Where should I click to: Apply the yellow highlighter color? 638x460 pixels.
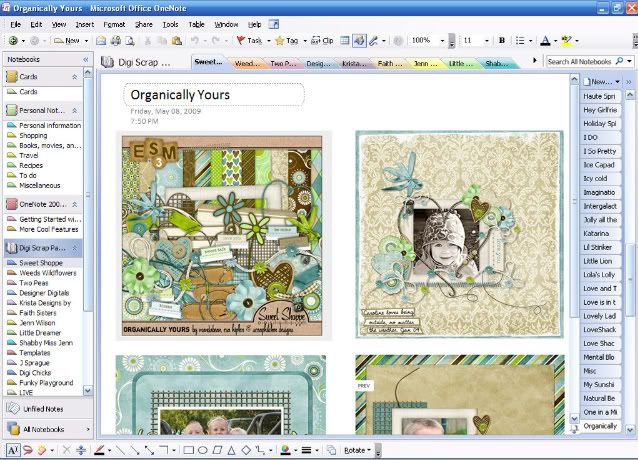[566, 40]
